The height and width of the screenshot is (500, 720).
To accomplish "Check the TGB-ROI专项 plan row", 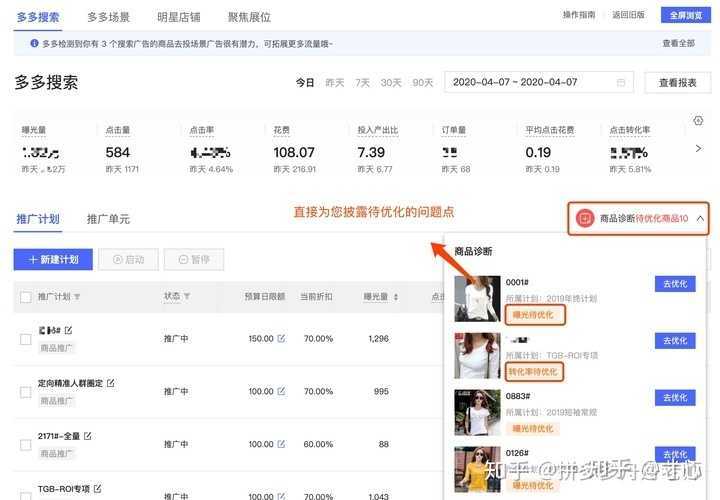I will (x=26, y=496).
